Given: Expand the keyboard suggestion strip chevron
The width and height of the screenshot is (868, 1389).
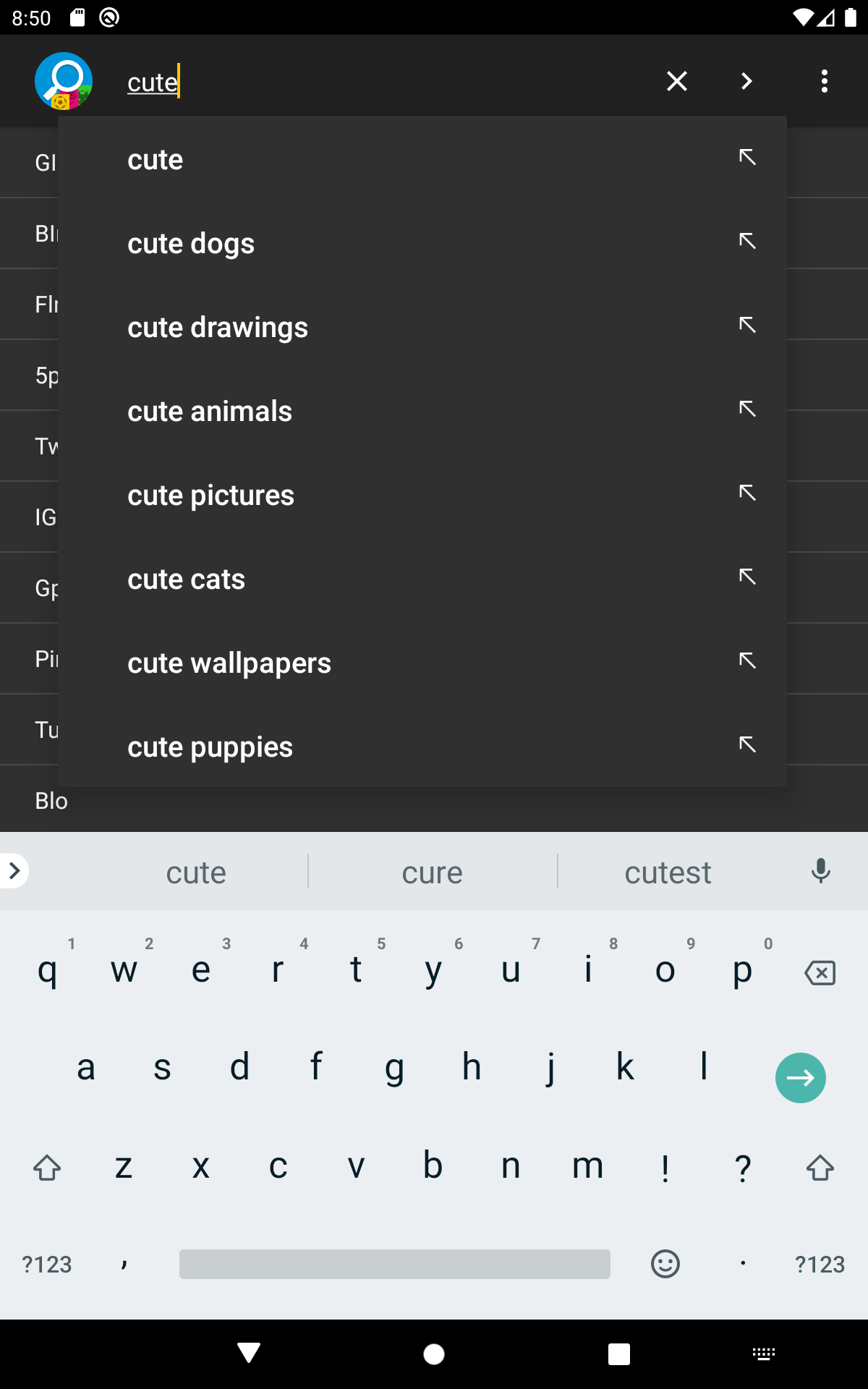Looking at the screenshot, I should coord(14,871).
